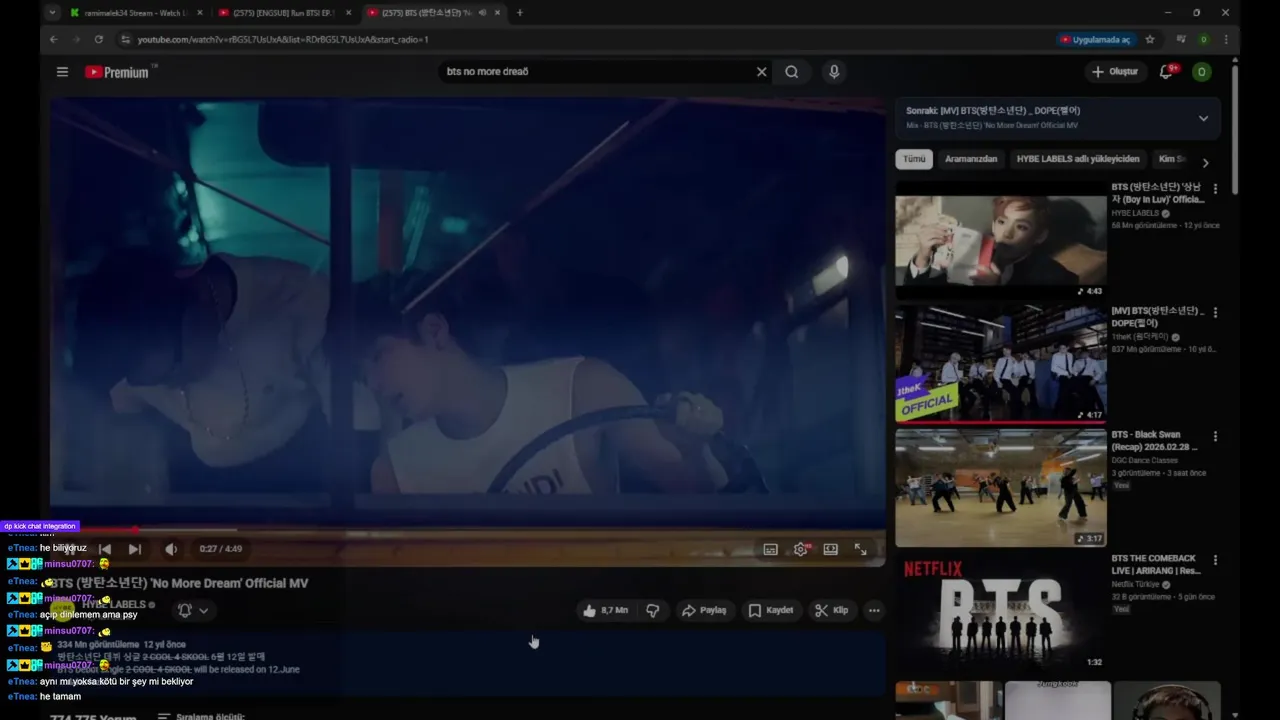Open more actions ellipsis below video
The height and width of the screenshot is (720, 1280).
874,610
